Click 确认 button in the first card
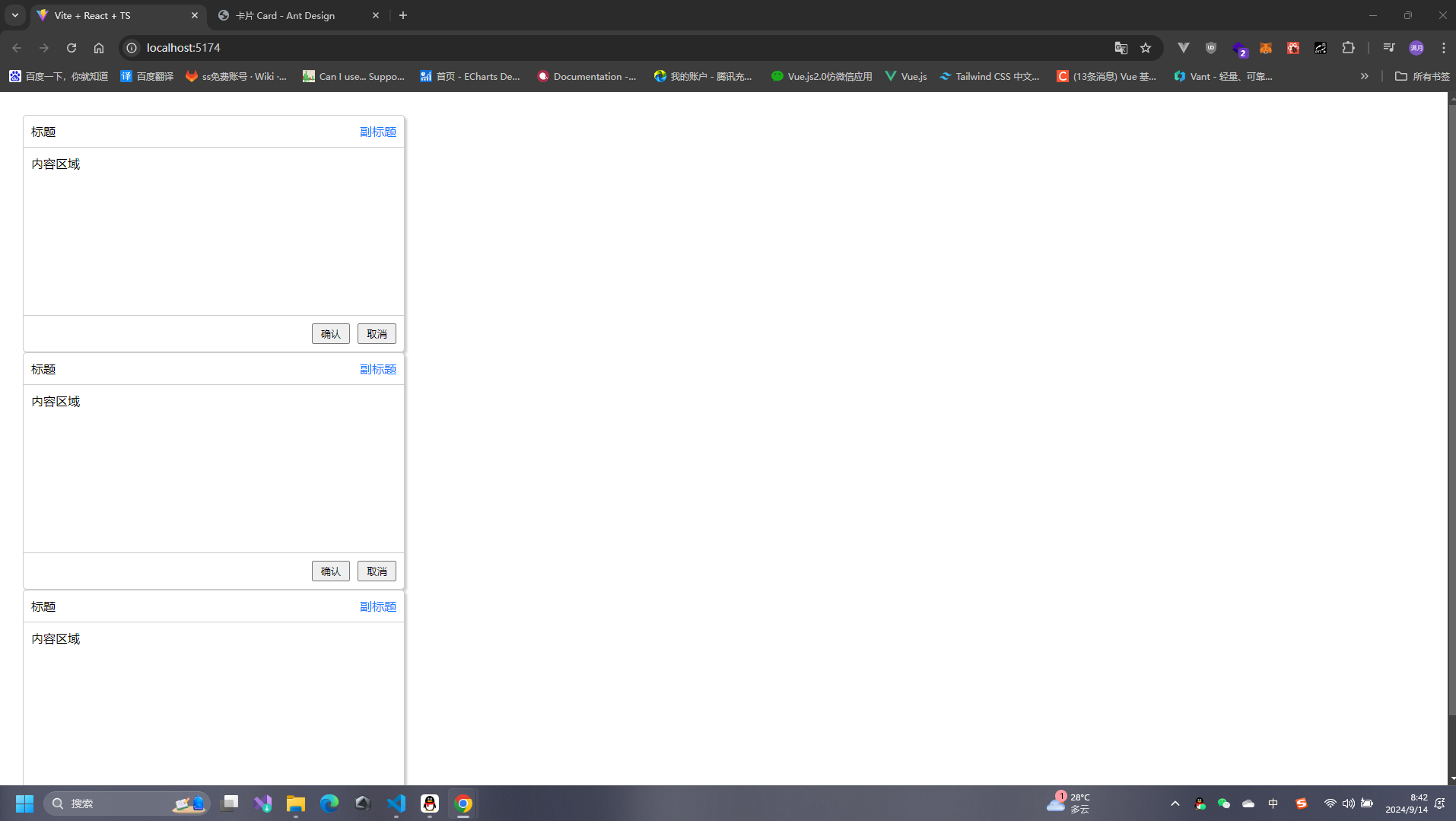Screen dimensions: 1456x821 pyautogui.click(x=330, y=334)
